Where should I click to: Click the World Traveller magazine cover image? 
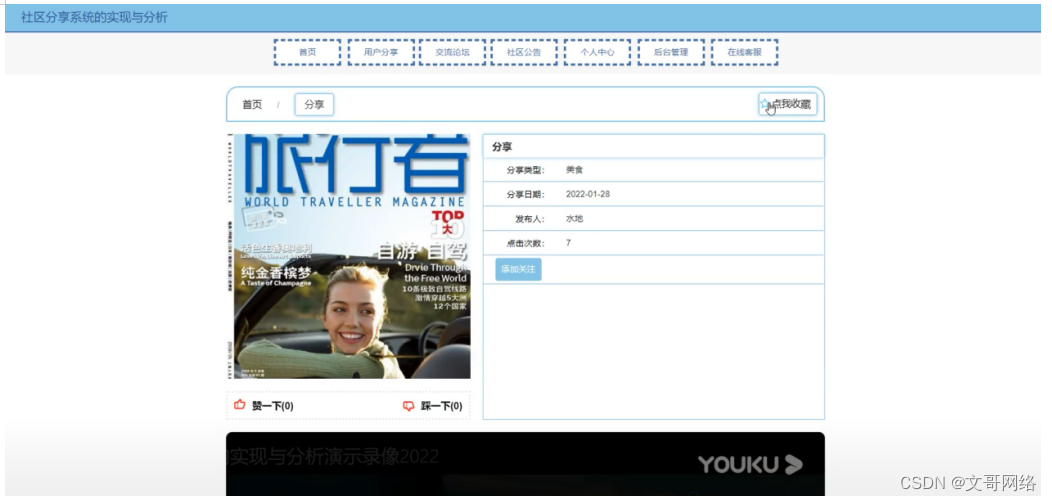348,256
